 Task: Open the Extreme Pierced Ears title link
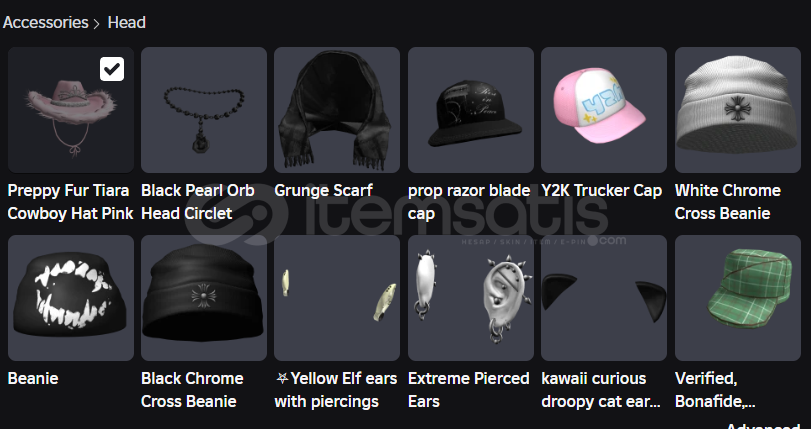point(469,390)
